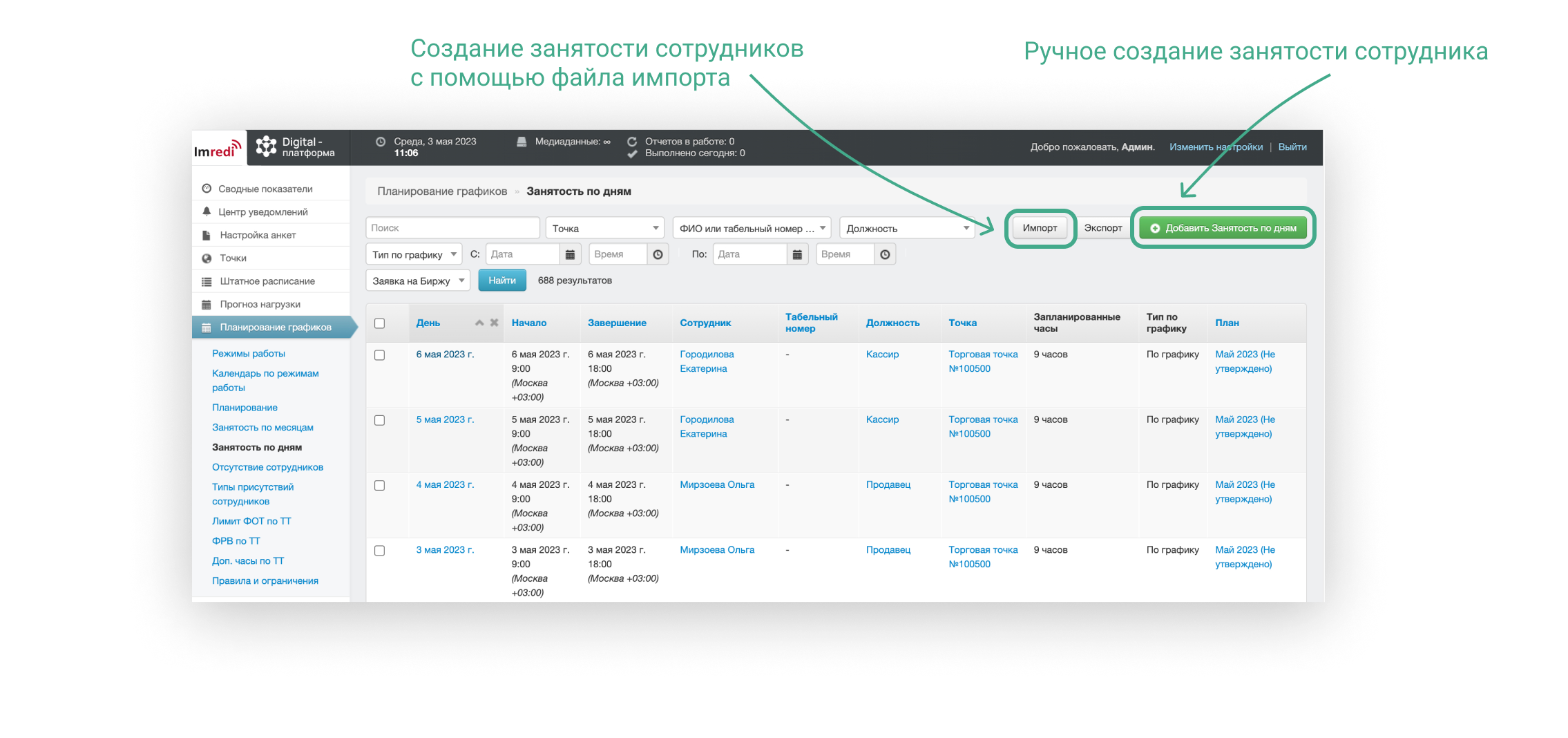Sort table by Завершение column

tap(617, 323)
